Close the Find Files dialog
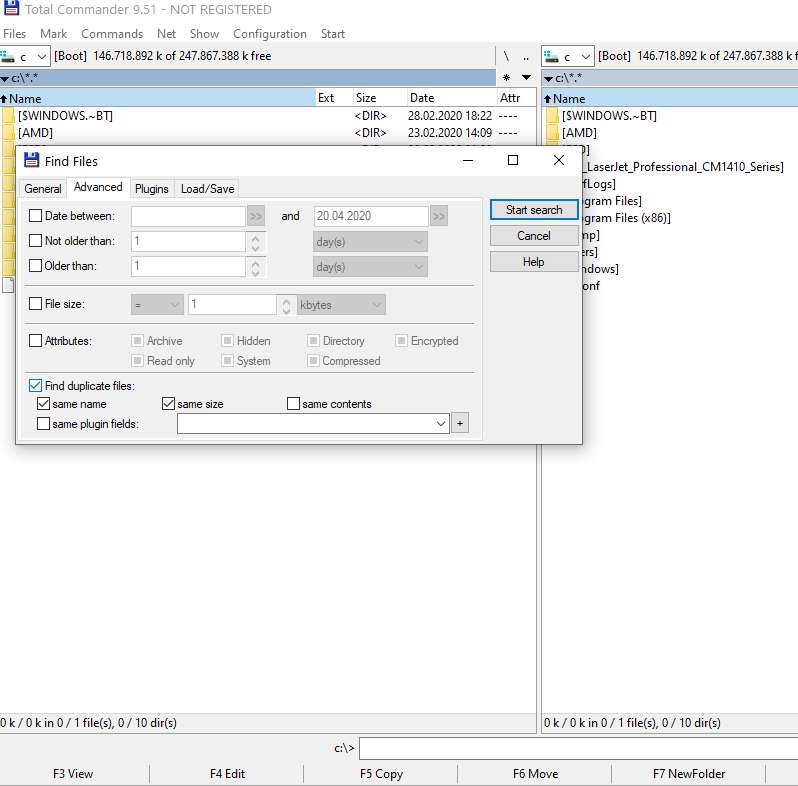Viewport: 798px width, 786px height. (559, 160)
